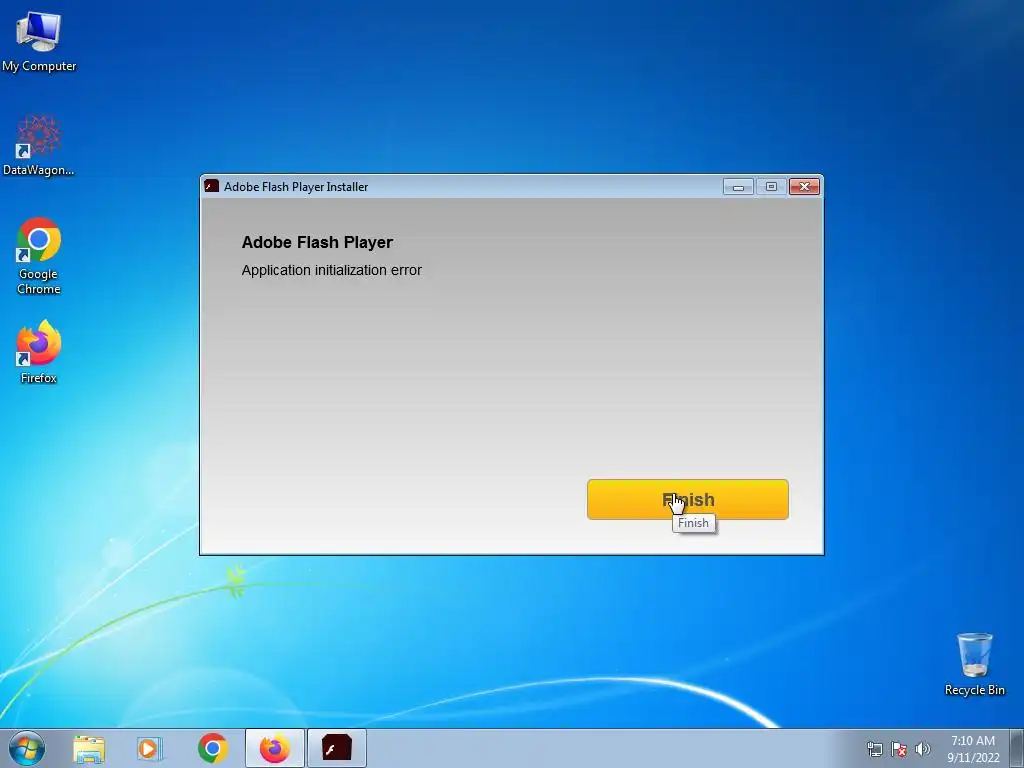Minimize the Flash Player Installer window
The image size is (1024, 768).
[x=738, y=187]
